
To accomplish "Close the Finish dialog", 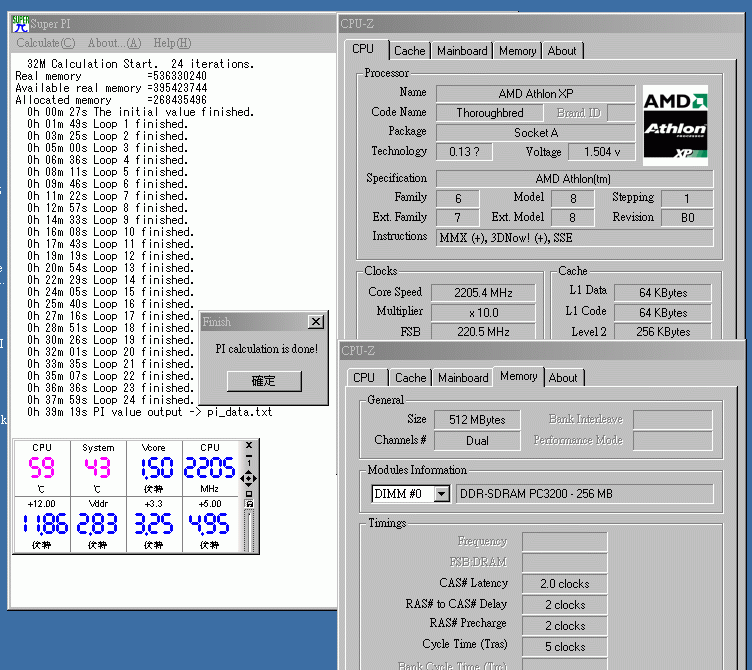I will (316, 322).
